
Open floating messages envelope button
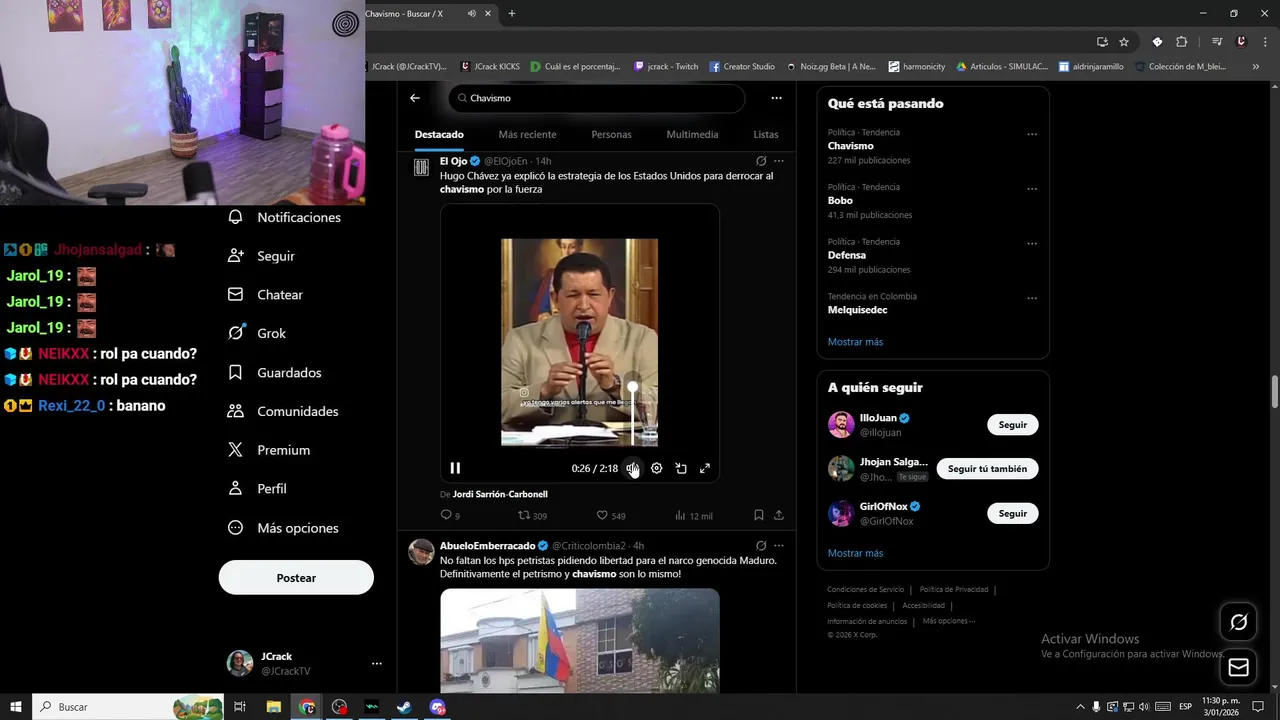(1239, 667)
